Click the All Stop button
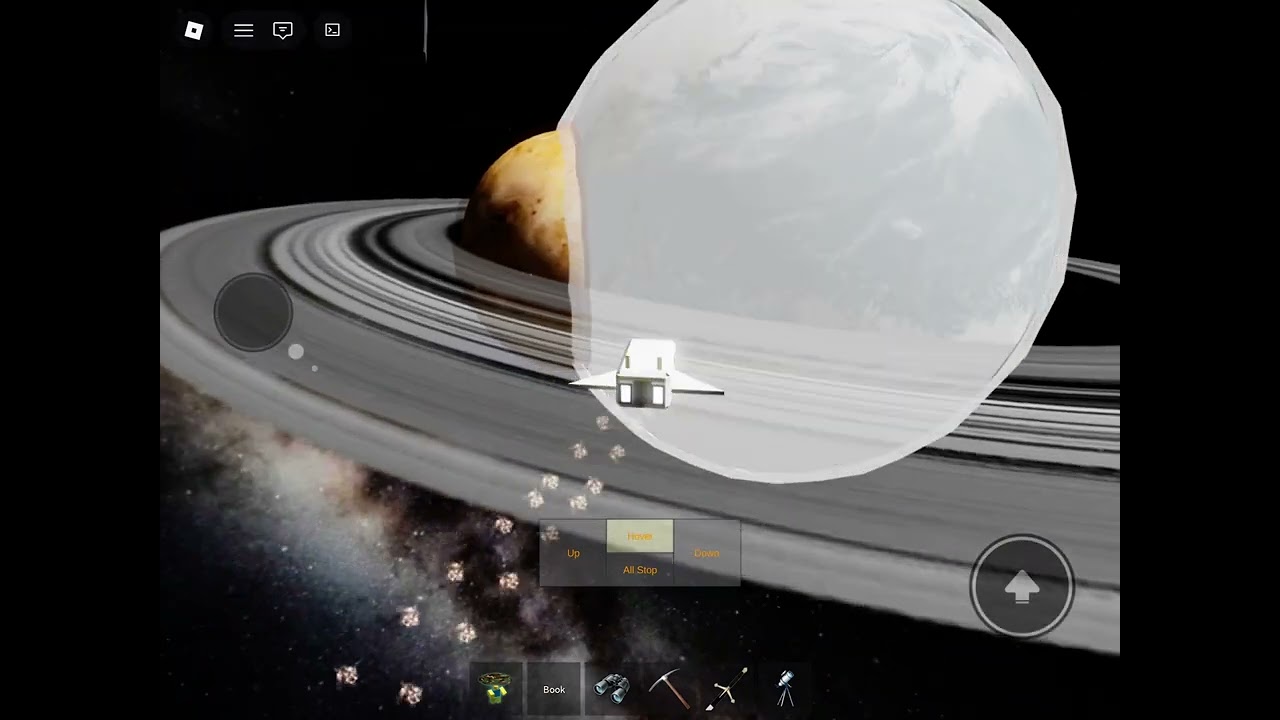Screen dimensions: 1280x720 tap(640, 570)
